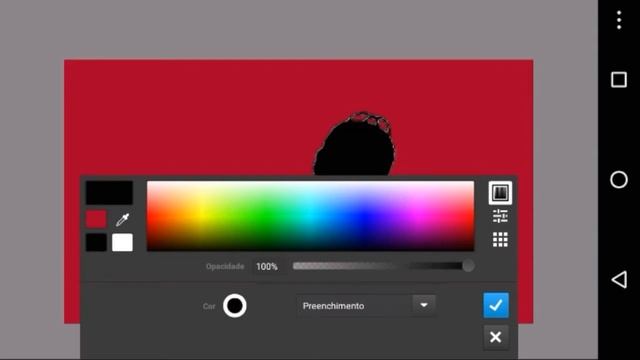Choose a color in the rainbow spectrum field
640x360 pixels.
(310, 216)
